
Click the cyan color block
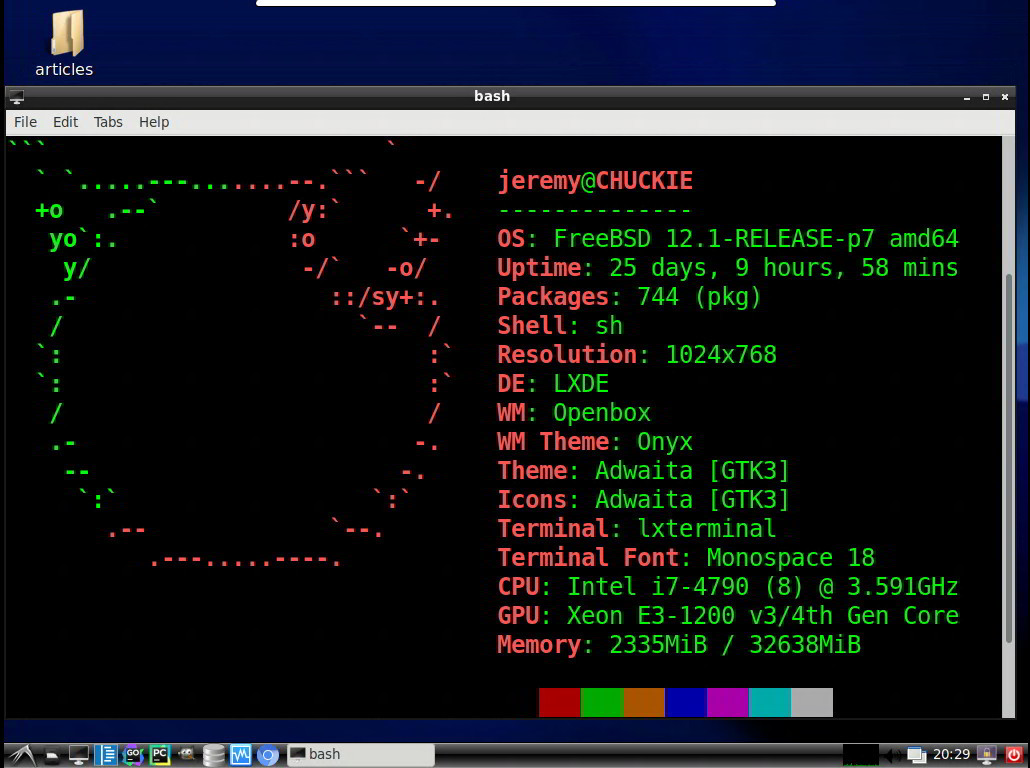coord(770,702)
